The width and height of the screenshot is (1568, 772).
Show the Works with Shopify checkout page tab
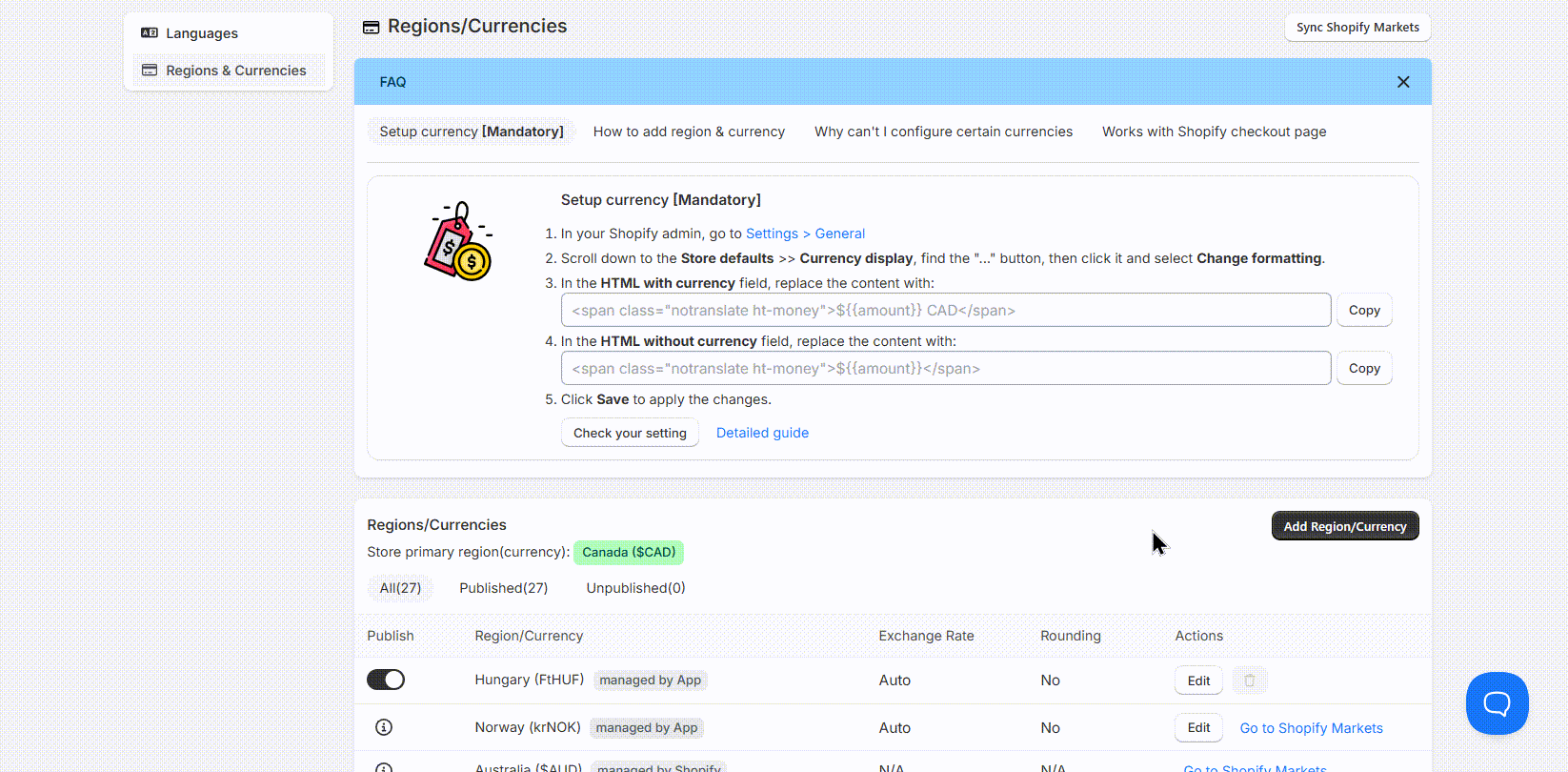tap(1215, 132)
